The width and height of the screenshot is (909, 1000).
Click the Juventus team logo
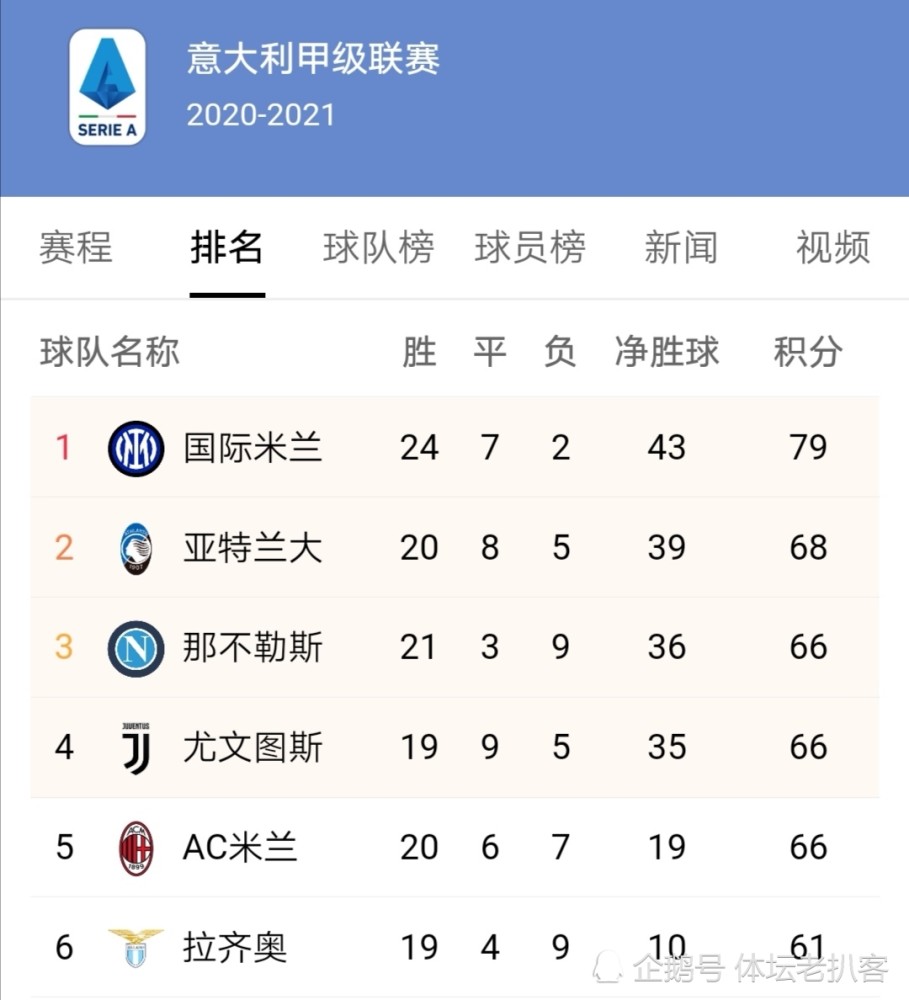[136, 749]
